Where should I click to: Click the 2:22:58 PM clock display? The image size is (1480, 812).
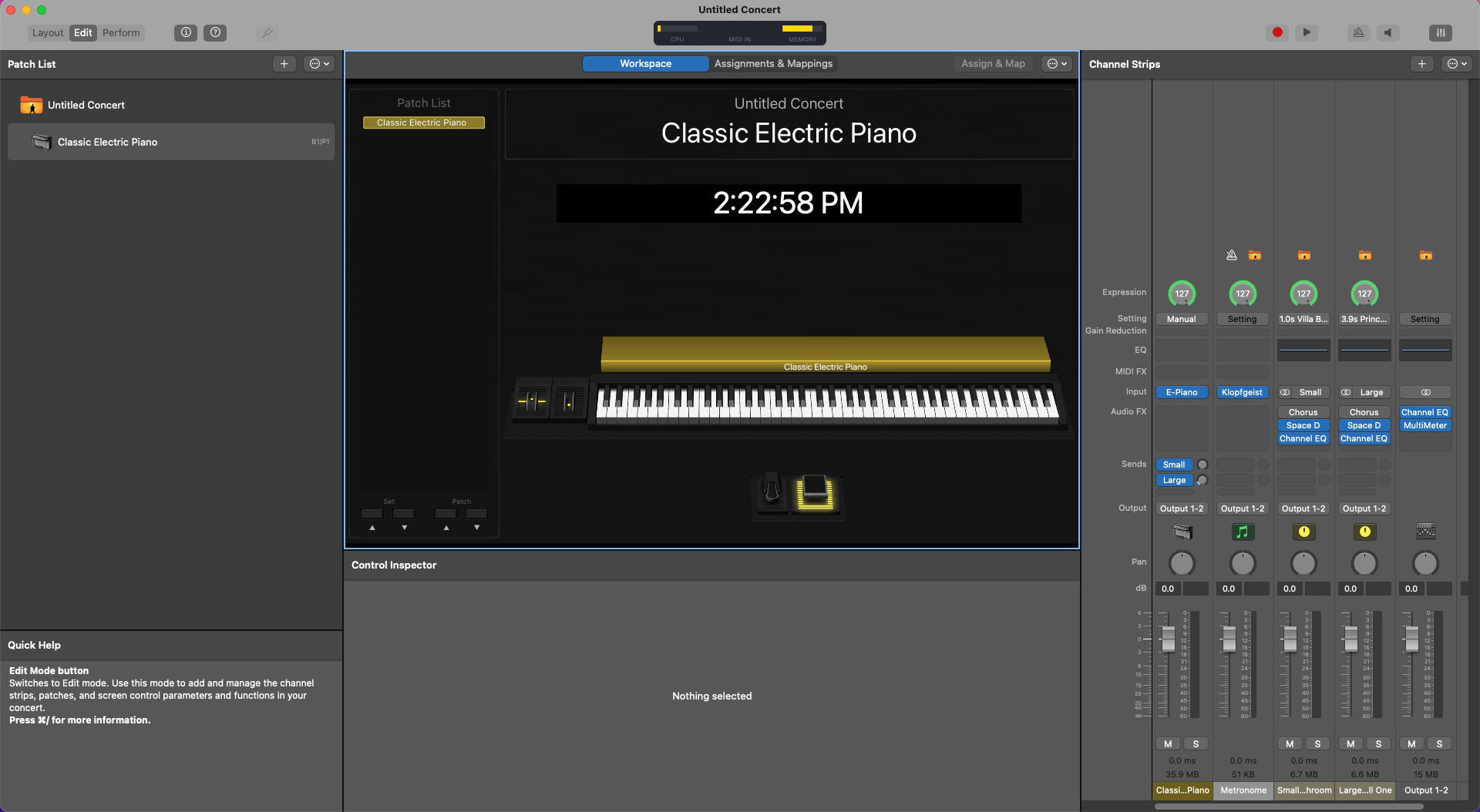point(789,203)
